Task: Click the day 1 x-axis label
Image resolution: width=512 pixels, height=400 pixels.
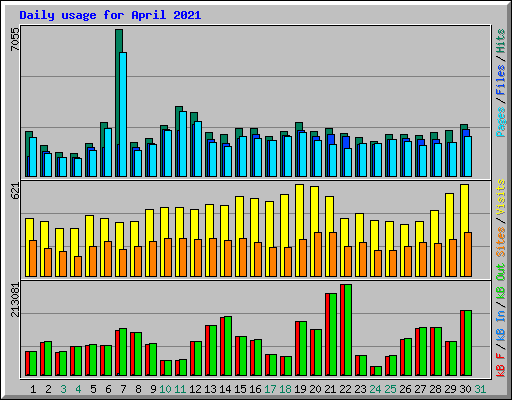Action: 33,389
